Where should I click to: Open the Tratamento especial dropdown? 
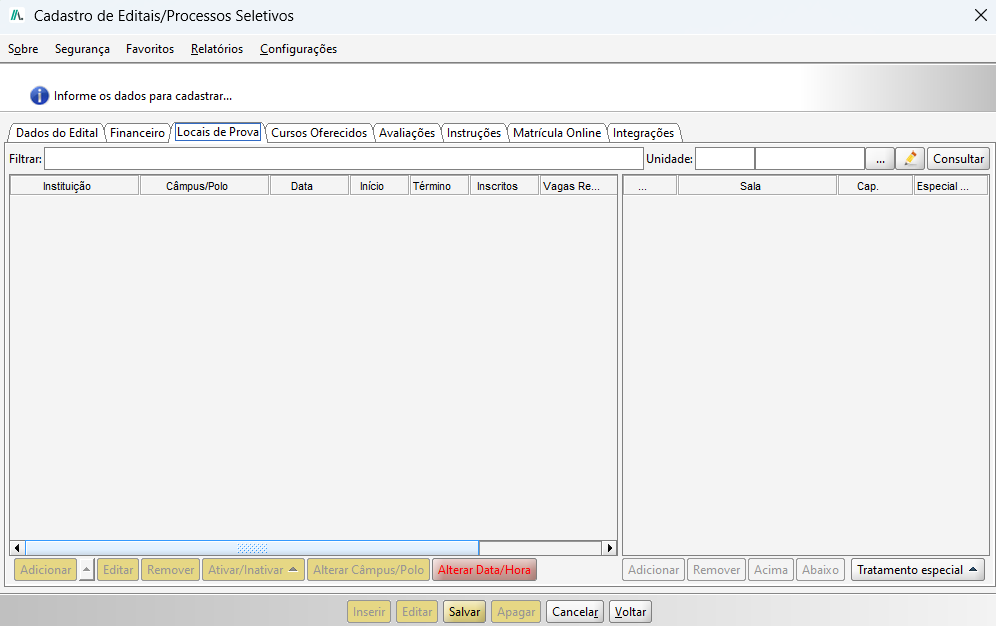click(918, 569)
